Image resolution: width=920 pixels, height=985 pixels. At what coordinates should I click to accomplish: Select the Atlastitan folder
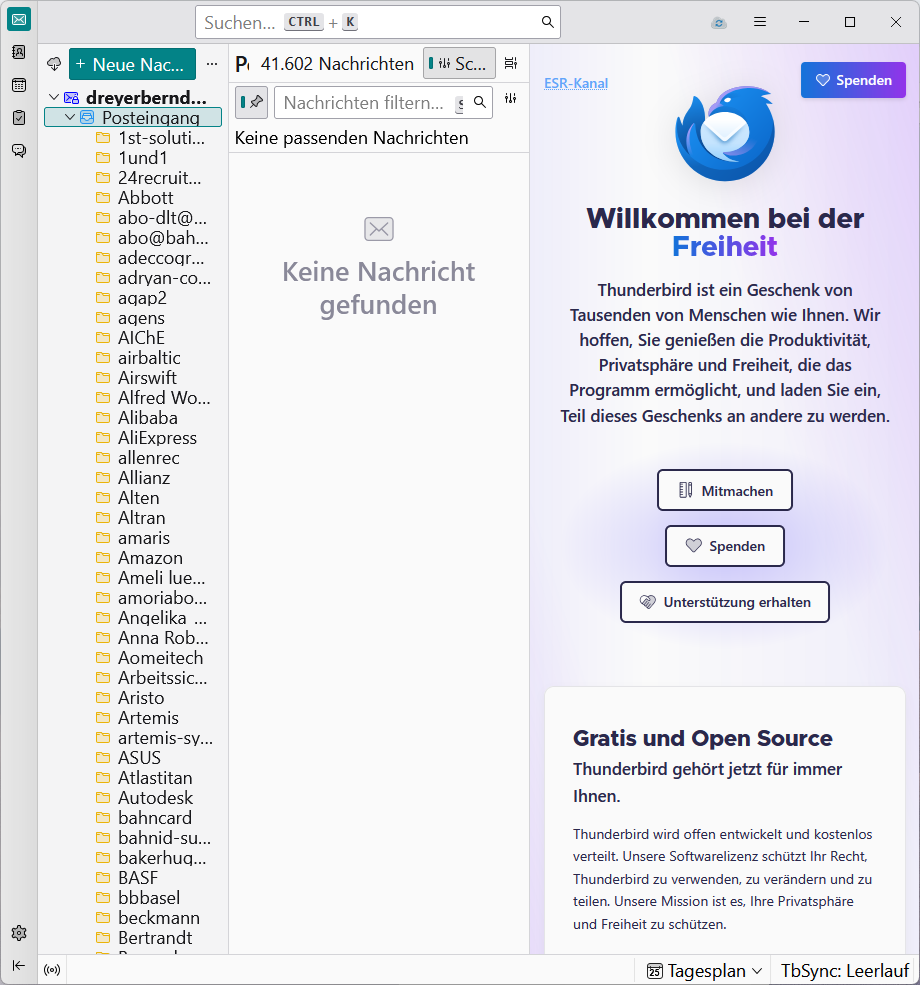pyautogui.click(x=155, y=778)
